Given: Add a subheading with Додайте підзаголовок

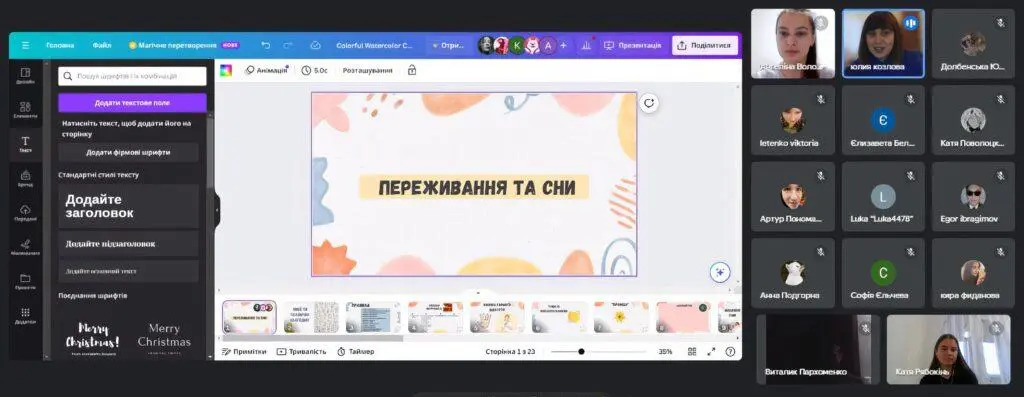Looking at the screenshot, I should tap(128, 244).
